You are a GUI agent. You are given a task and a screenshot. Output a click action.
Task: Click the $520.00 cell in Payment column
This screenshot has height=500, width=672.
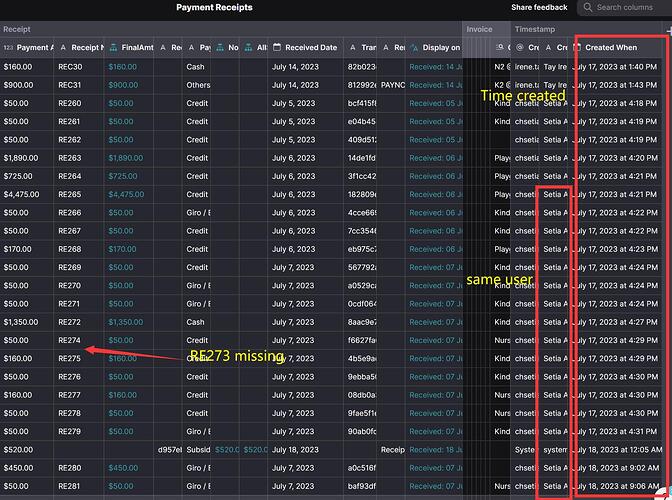pyautogui.click(x=27, y=450)
